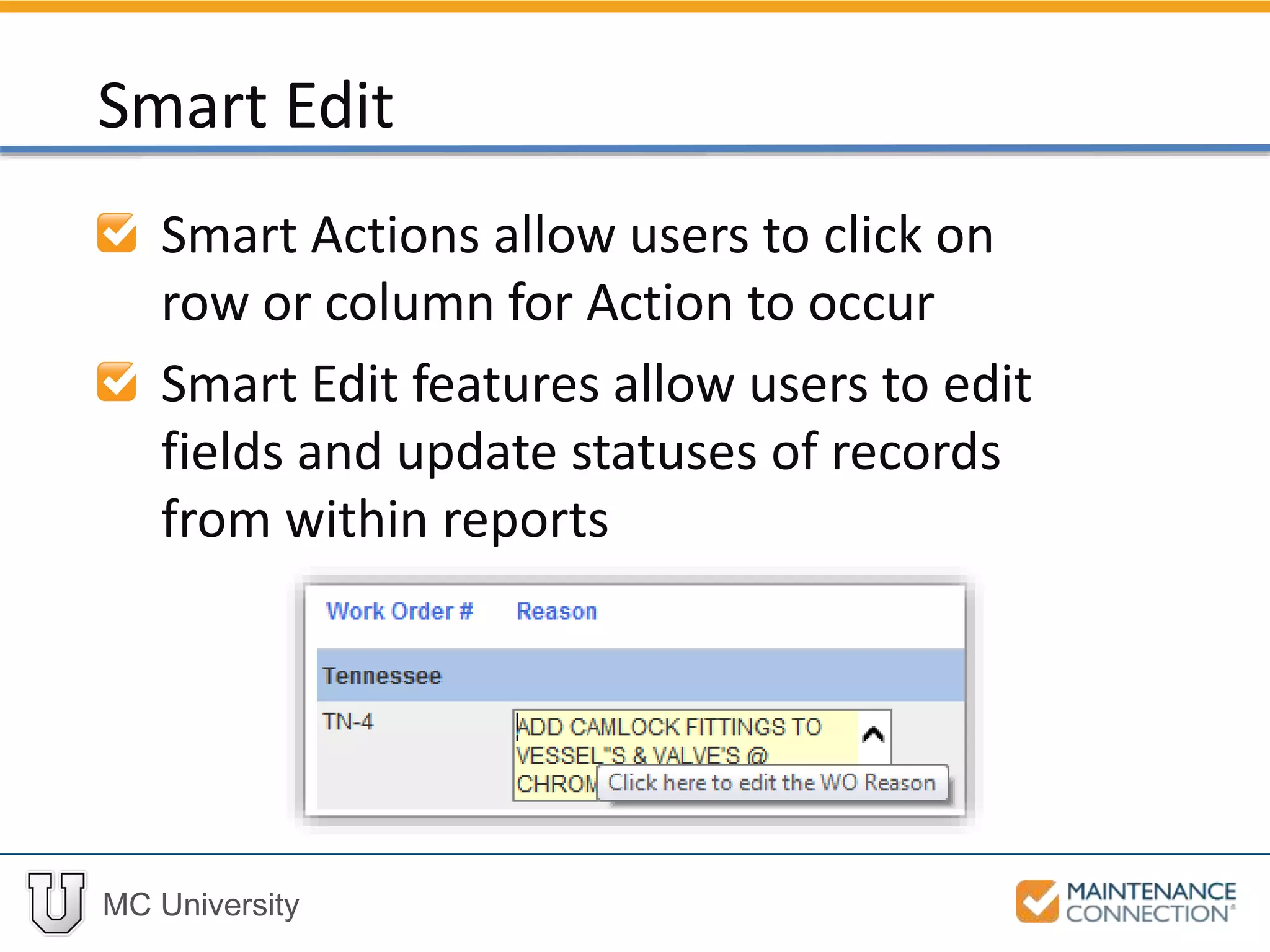
Task: Click the up arrow in the Reason field
Action: 874,735
